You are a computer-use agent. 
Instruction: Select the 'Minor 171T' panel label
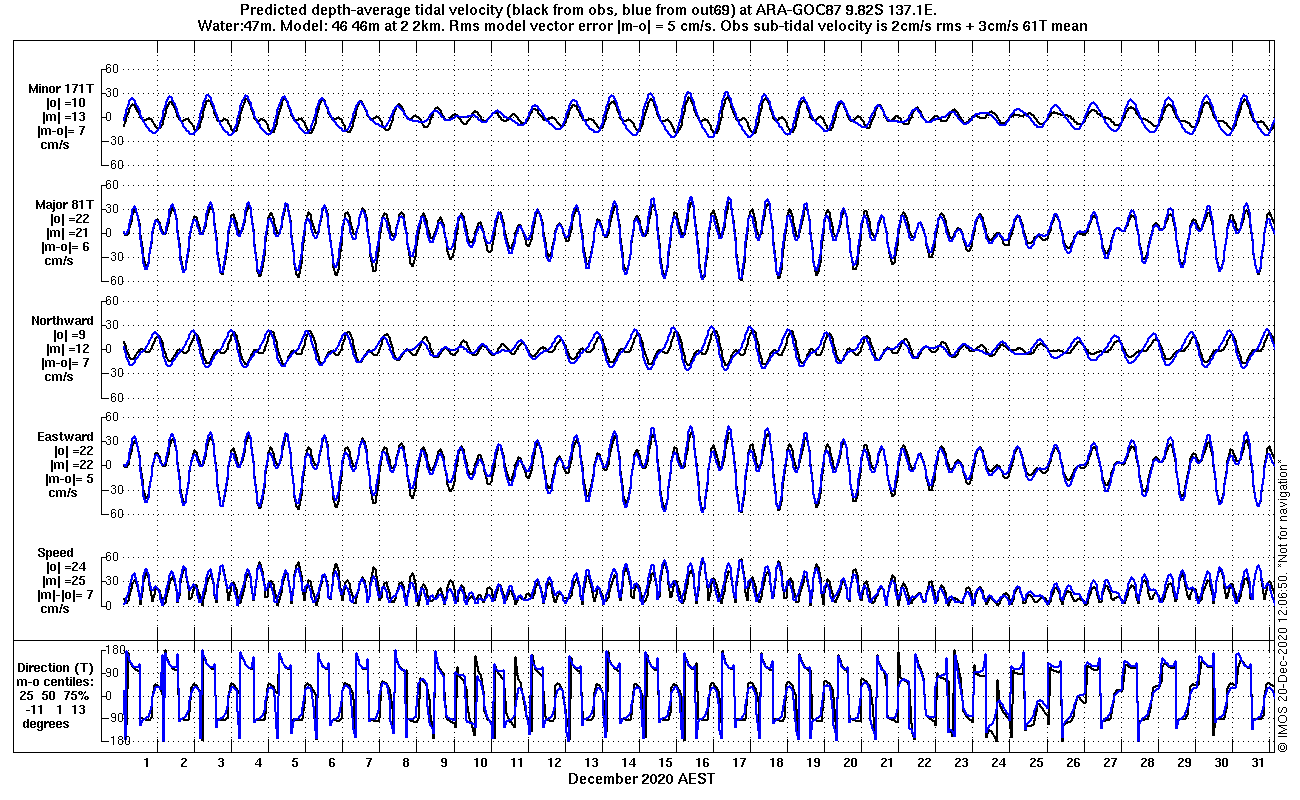click(61, 90)
